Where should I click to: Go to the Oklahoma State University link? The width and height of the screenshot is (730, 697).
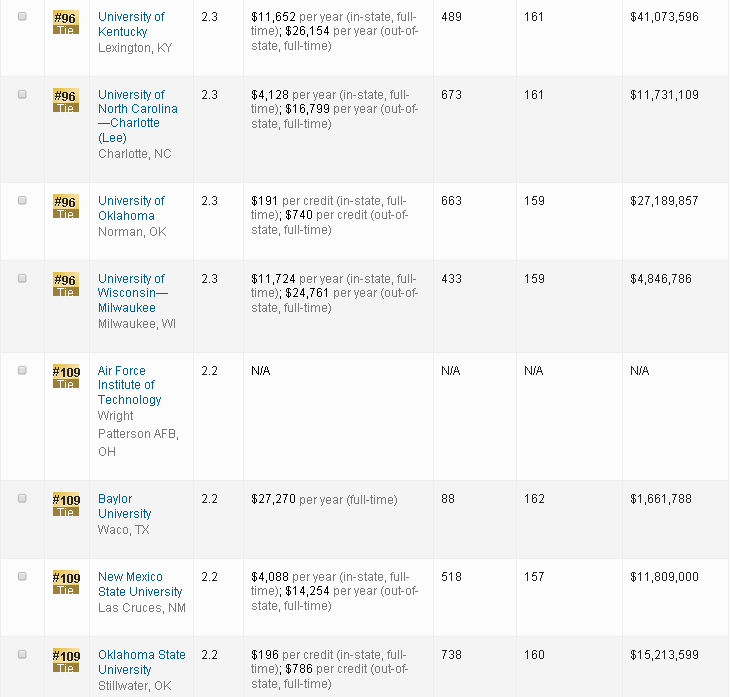(141, 662)
